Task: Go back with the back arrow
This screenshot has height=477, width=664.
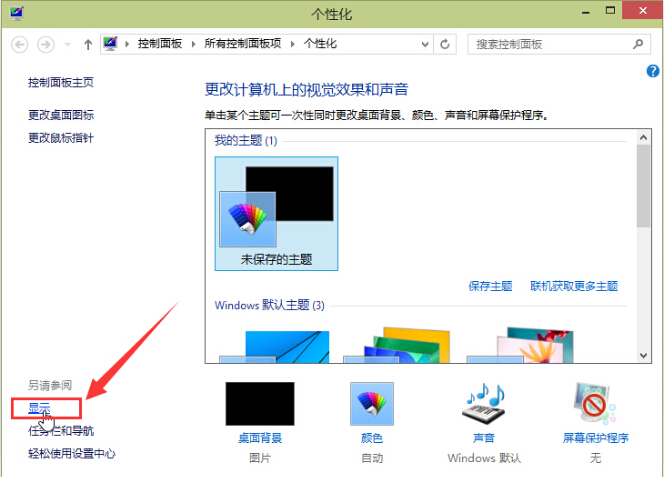Action: click(20, 44)
